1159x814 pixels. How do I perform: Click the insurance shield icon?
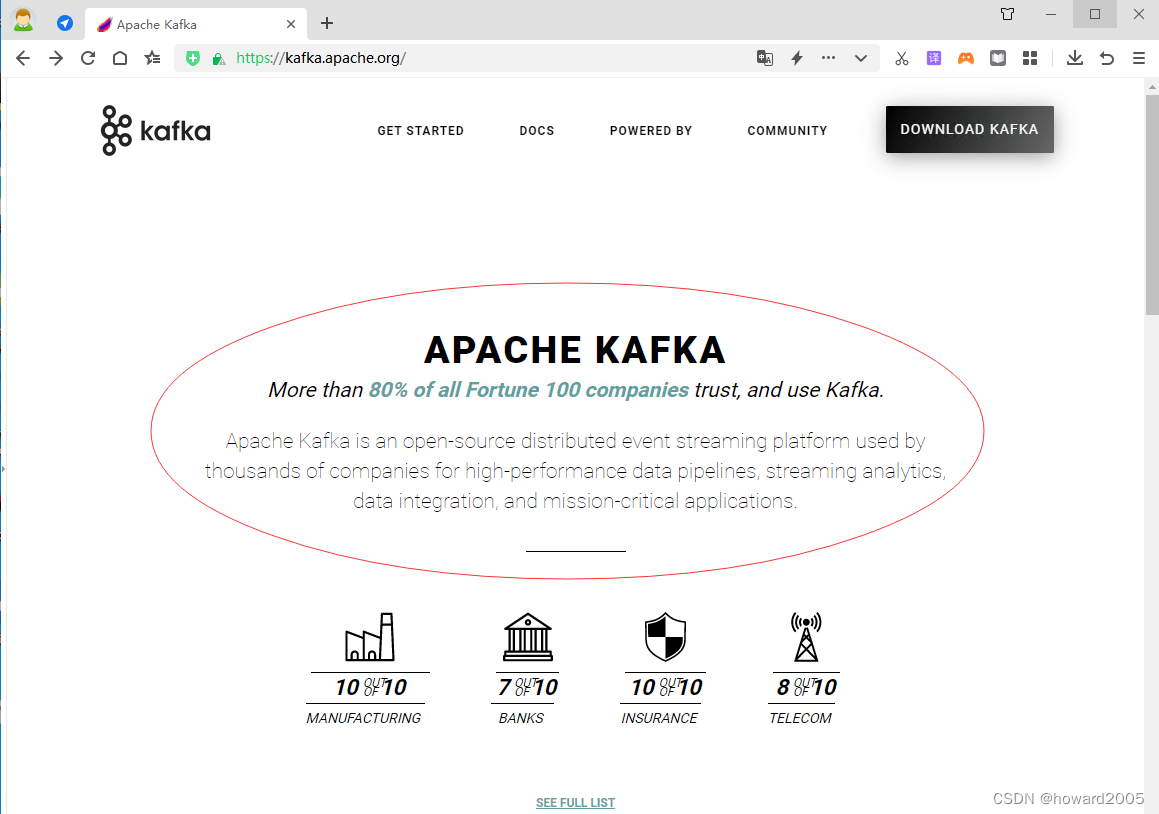point(665,637)
